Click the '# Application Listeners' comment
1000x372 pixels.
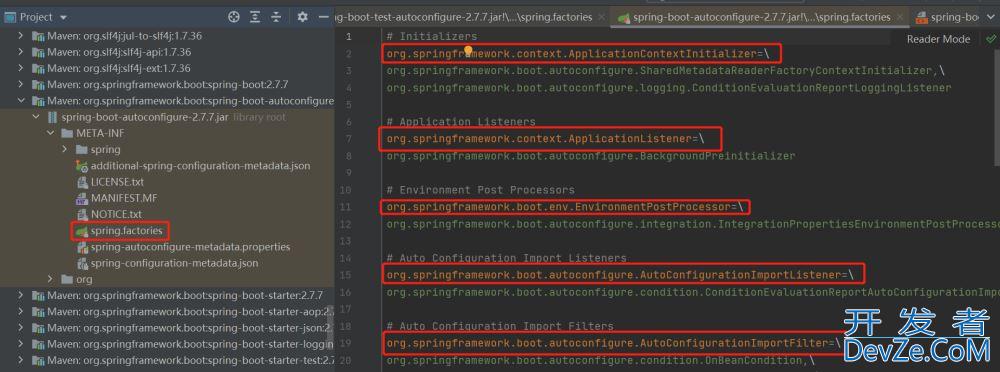461,122
